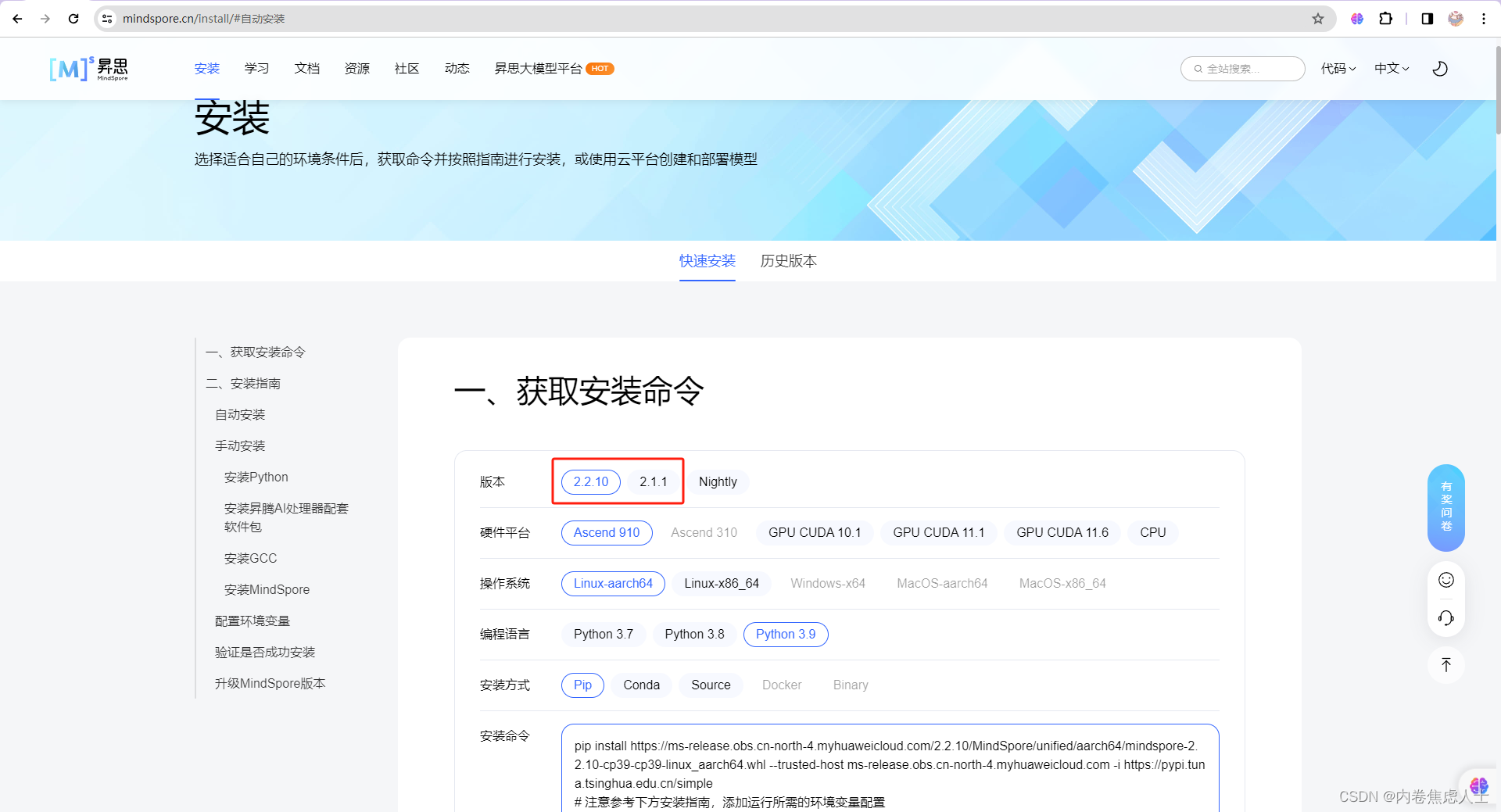1501x812 pixels.
Task: Open 手动安装 sidebar item
Action: tap(240, 446)
